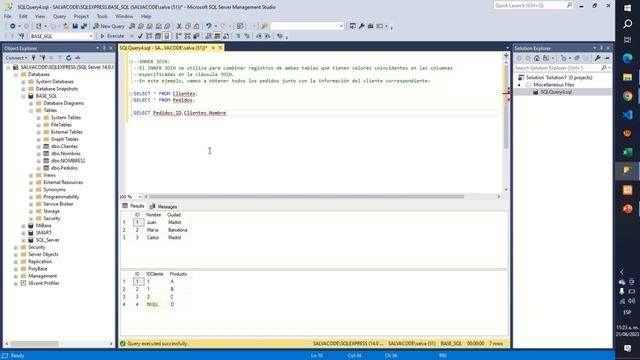Screen dimensions: 640x360
Task: Close the SQLQuery4.sql editor tab
Action: [220, 48]
